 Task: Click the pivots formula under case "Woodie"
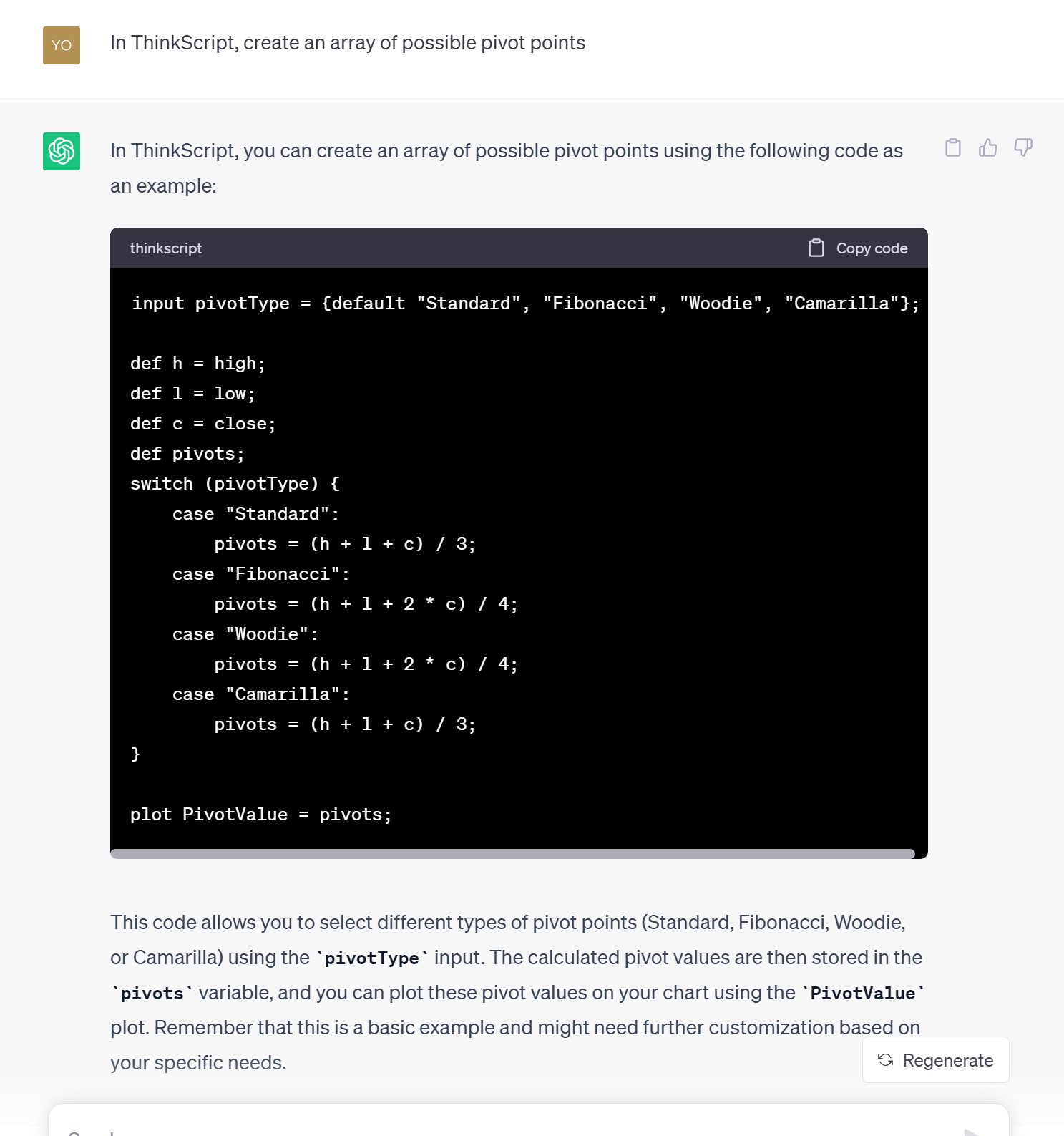pyautogui.click(x=366, y=664)
